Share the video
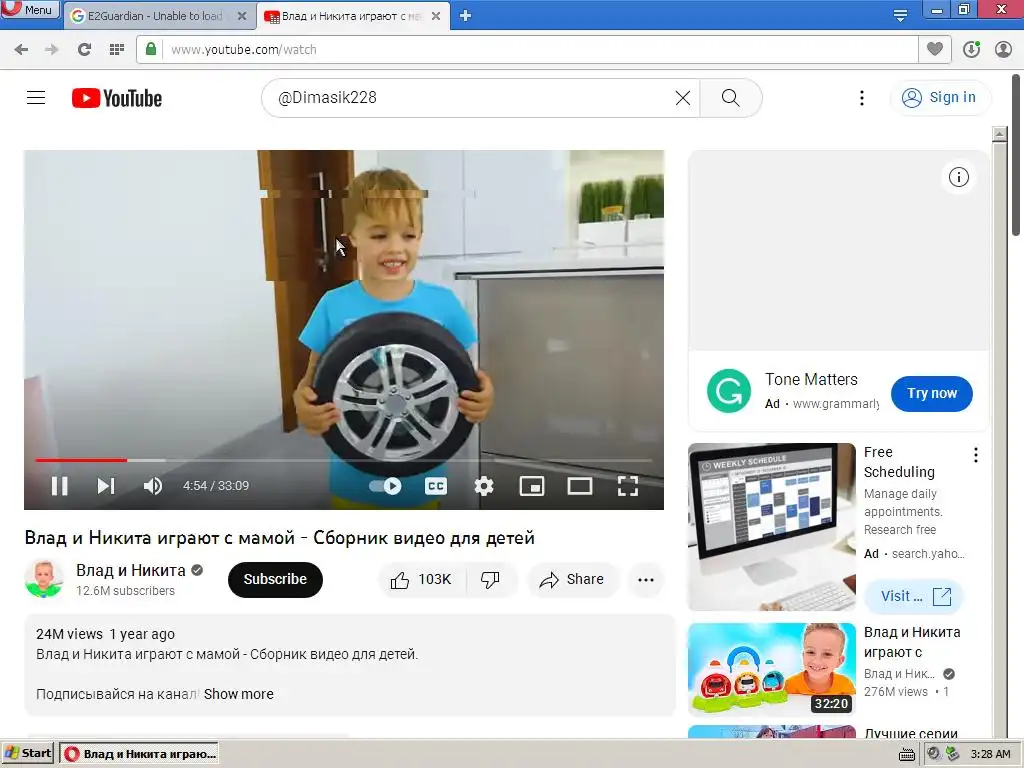This screenshot has height=768, width=1024. [571, 579]
